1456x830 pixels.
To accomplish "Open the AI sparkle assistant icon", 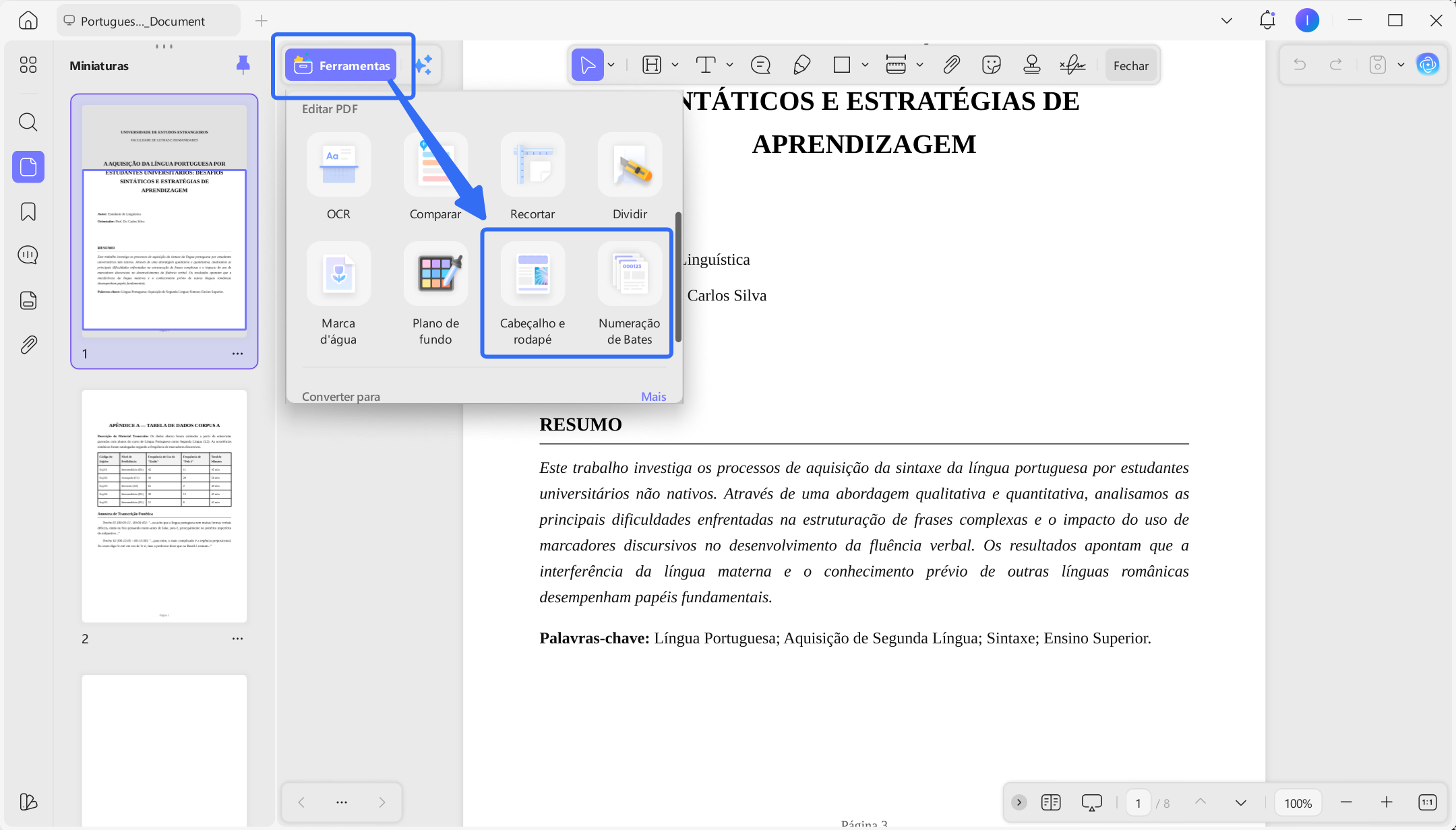I will coord(423,65).
